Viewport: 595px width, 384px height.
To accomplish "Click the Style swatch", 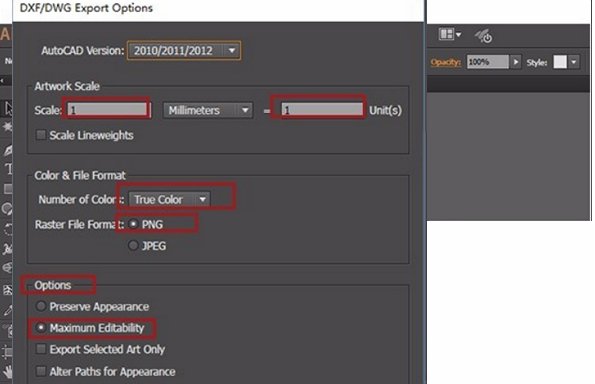I will pos(560,62).
